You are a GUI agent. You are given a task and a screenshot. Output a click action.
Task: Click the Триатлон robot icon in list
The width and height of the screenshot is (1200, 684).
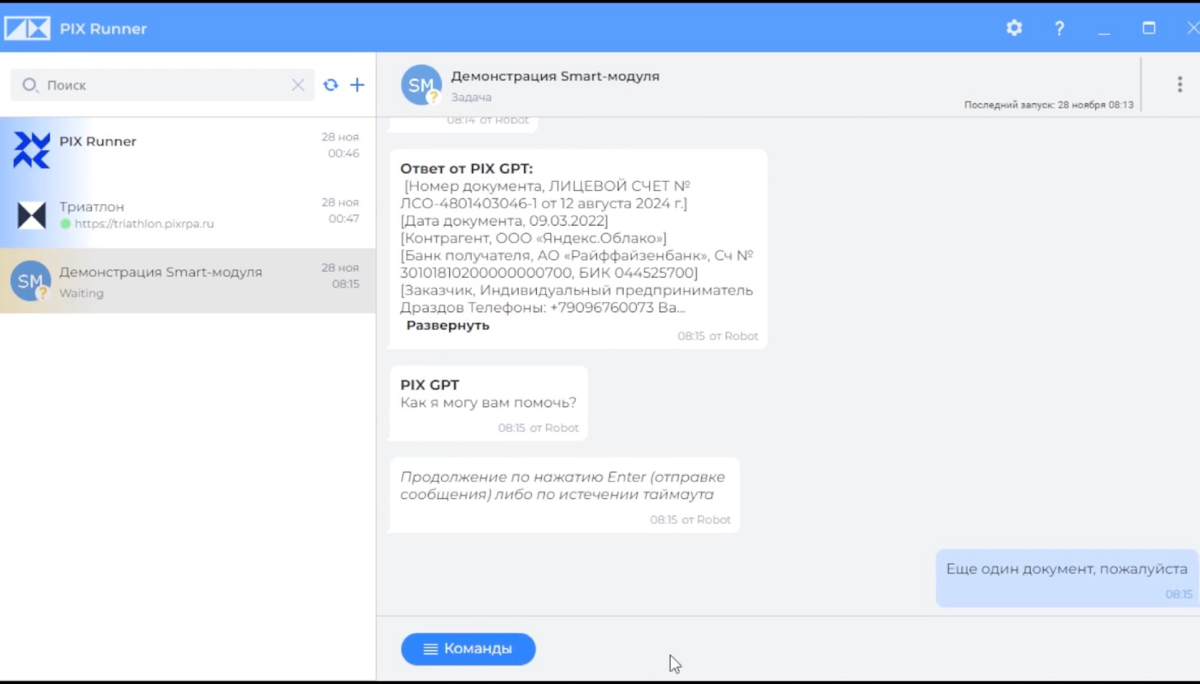click(x=31, y=215)
